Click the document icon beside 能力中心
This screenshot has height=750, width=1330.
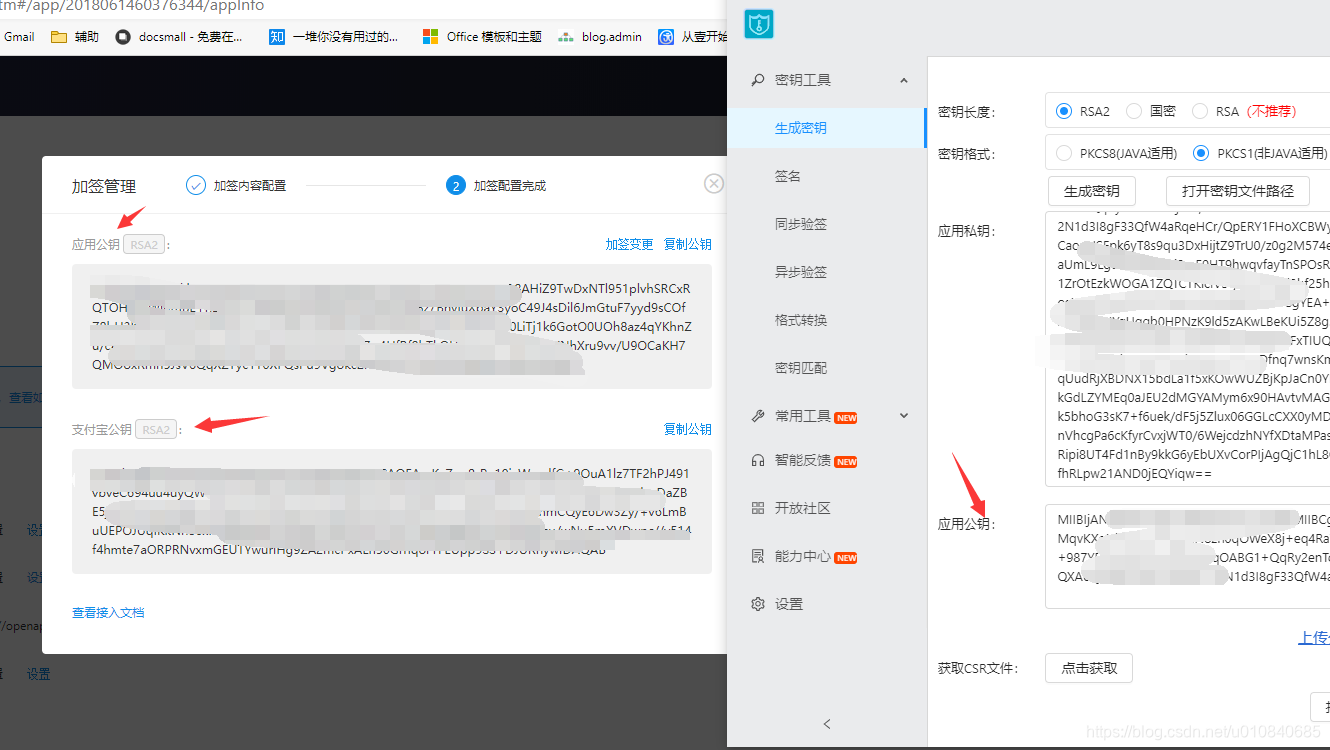tap(758, 556)
